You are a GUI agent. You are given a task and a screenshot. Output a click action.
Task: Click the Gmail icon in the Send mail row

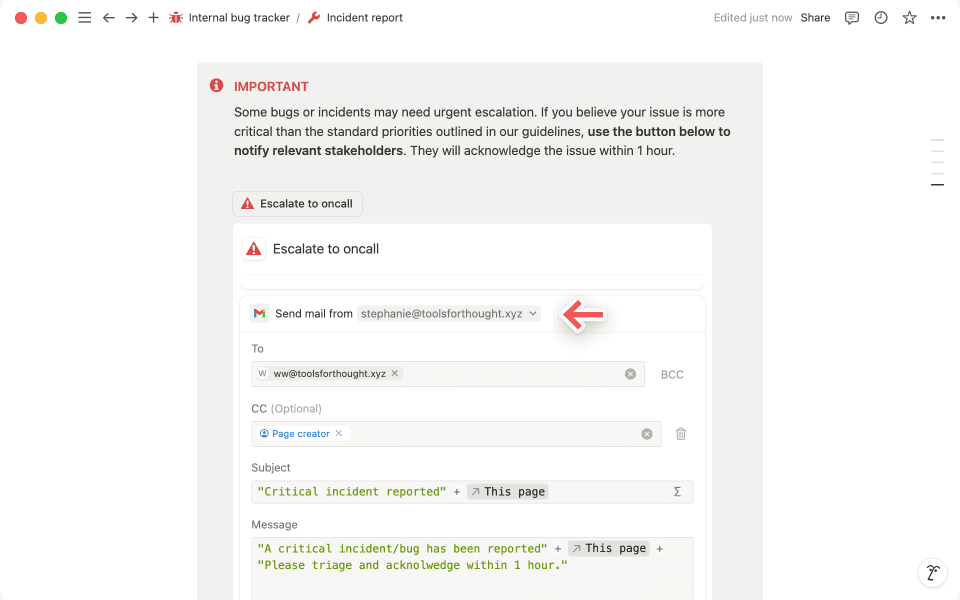[x=259, y=313]
